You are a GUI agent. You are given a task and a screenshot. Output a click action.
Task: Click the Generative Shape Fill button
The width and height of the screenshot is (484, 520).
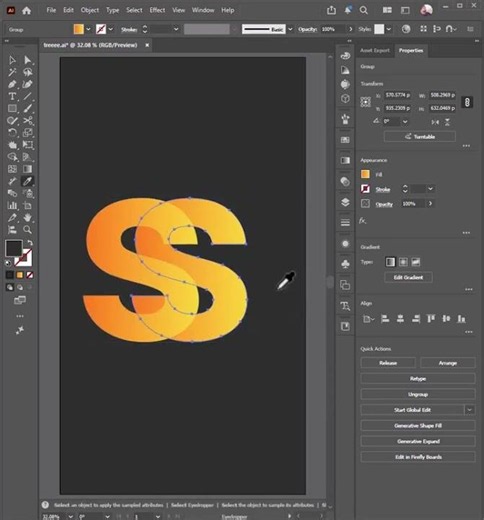coord(418,426)
